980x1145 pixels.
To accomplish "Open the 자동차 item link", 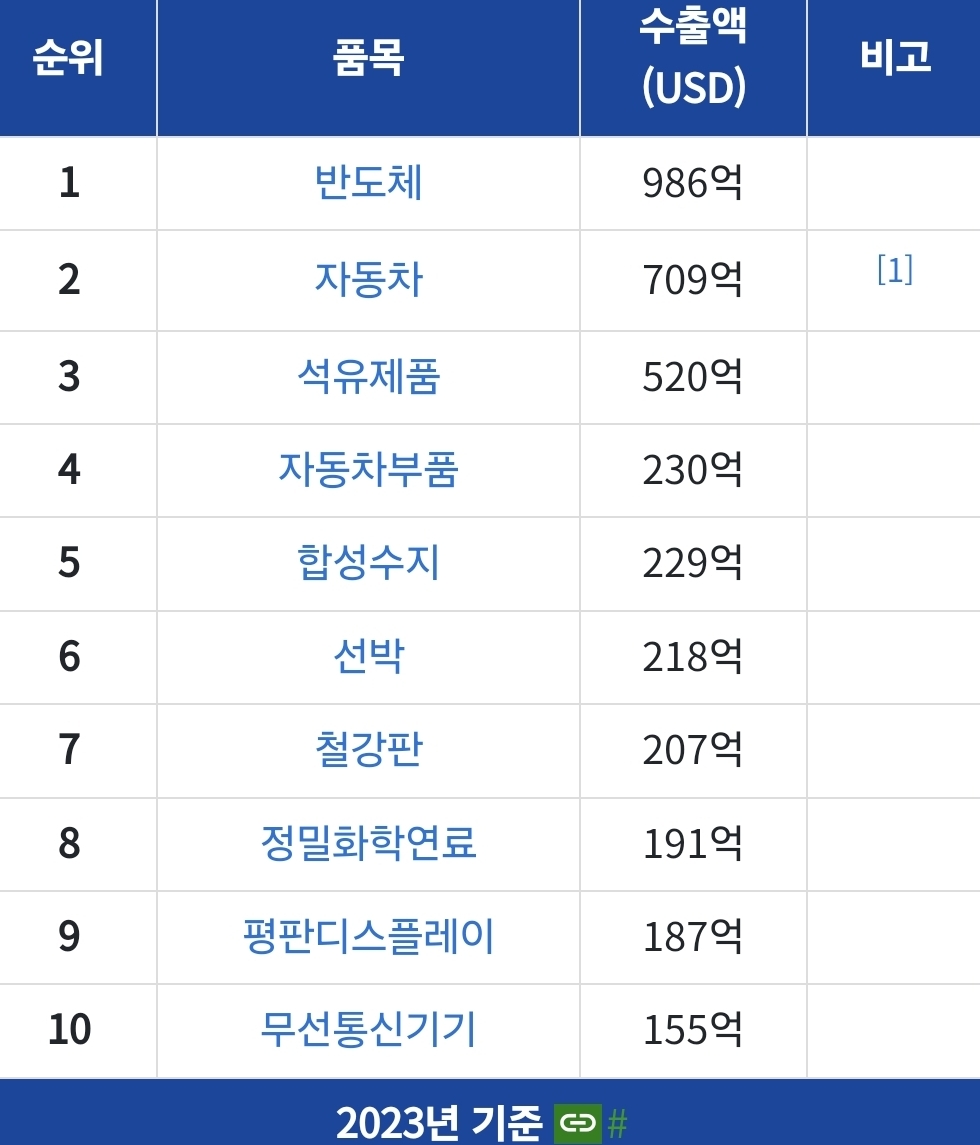I will 368,279.
